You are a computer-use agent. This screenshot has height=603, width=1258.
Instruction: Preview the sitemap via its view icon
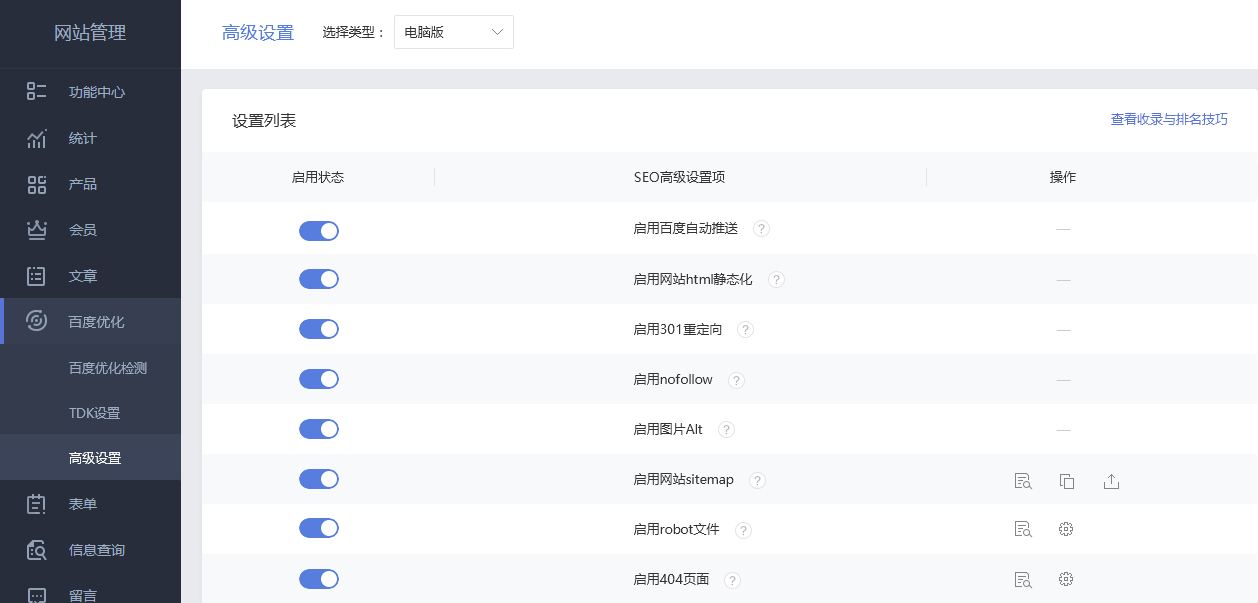tap(1022, 481)
